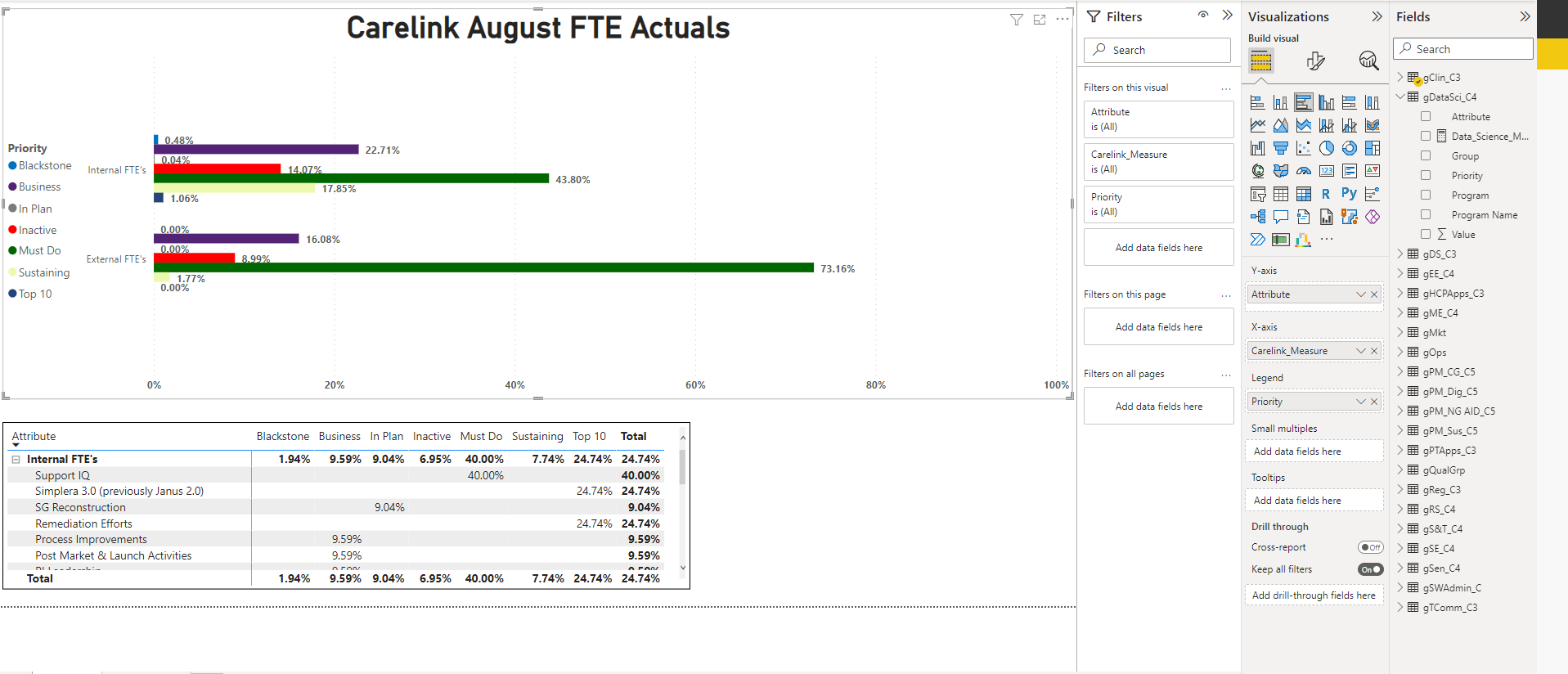Pick the Donut chart visual

click(1350, 148)
